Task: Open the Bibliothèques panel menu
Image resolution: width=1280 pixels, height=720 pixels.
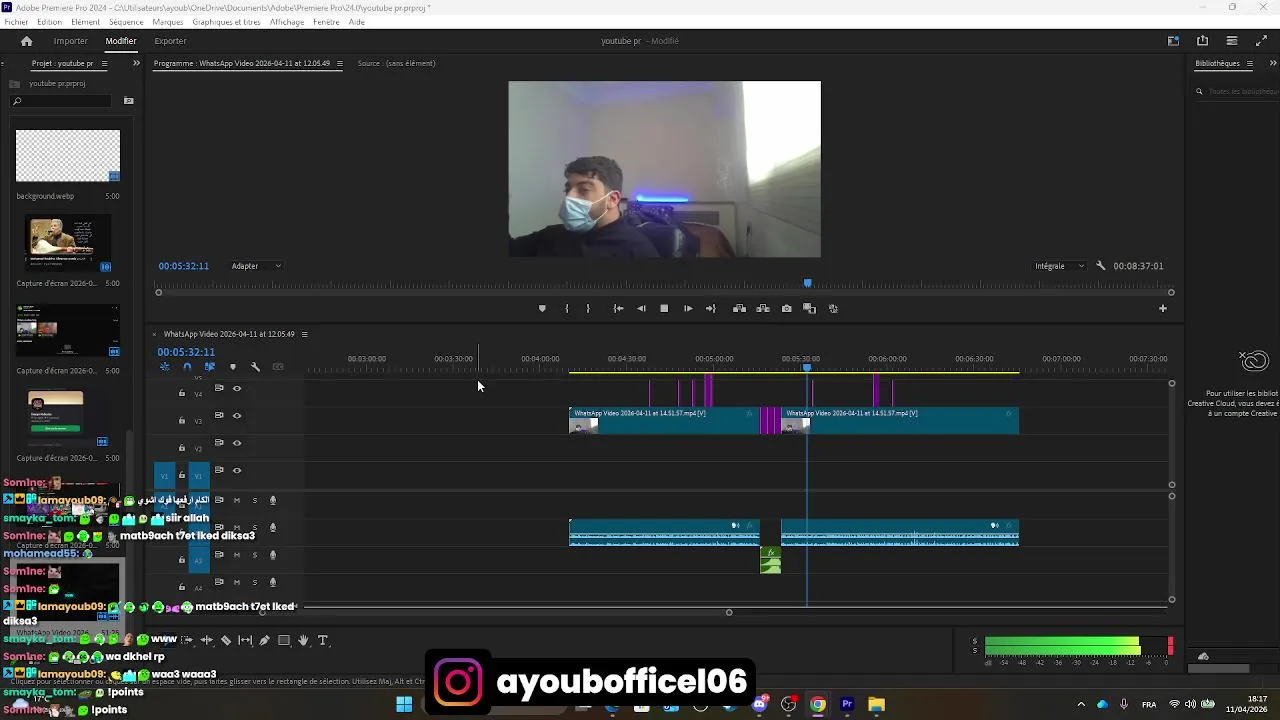Action: click(1250, 63)
